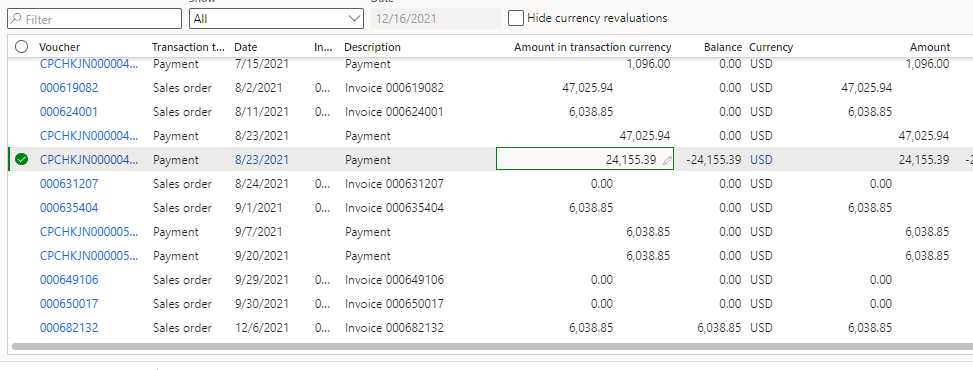Click date 8/11/2021 in the table
The height and width of the screenshot is (370, 973).
tap(262, 112)
